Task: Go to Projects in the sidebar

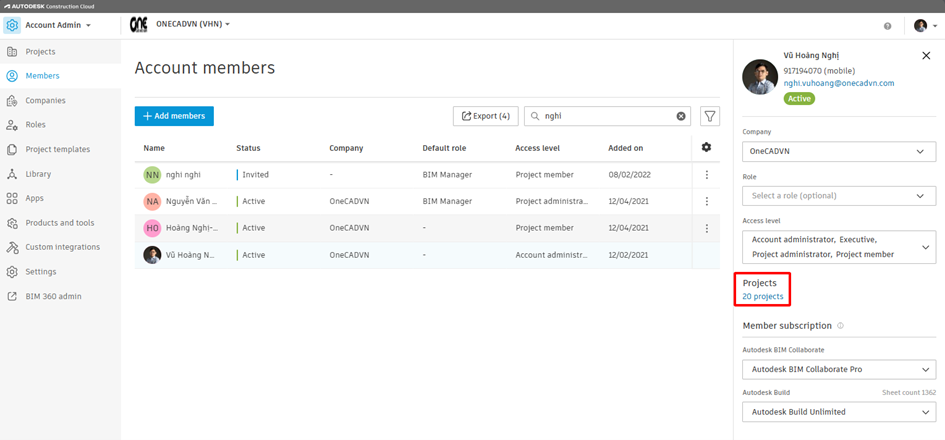Action: tap(40, 52)
